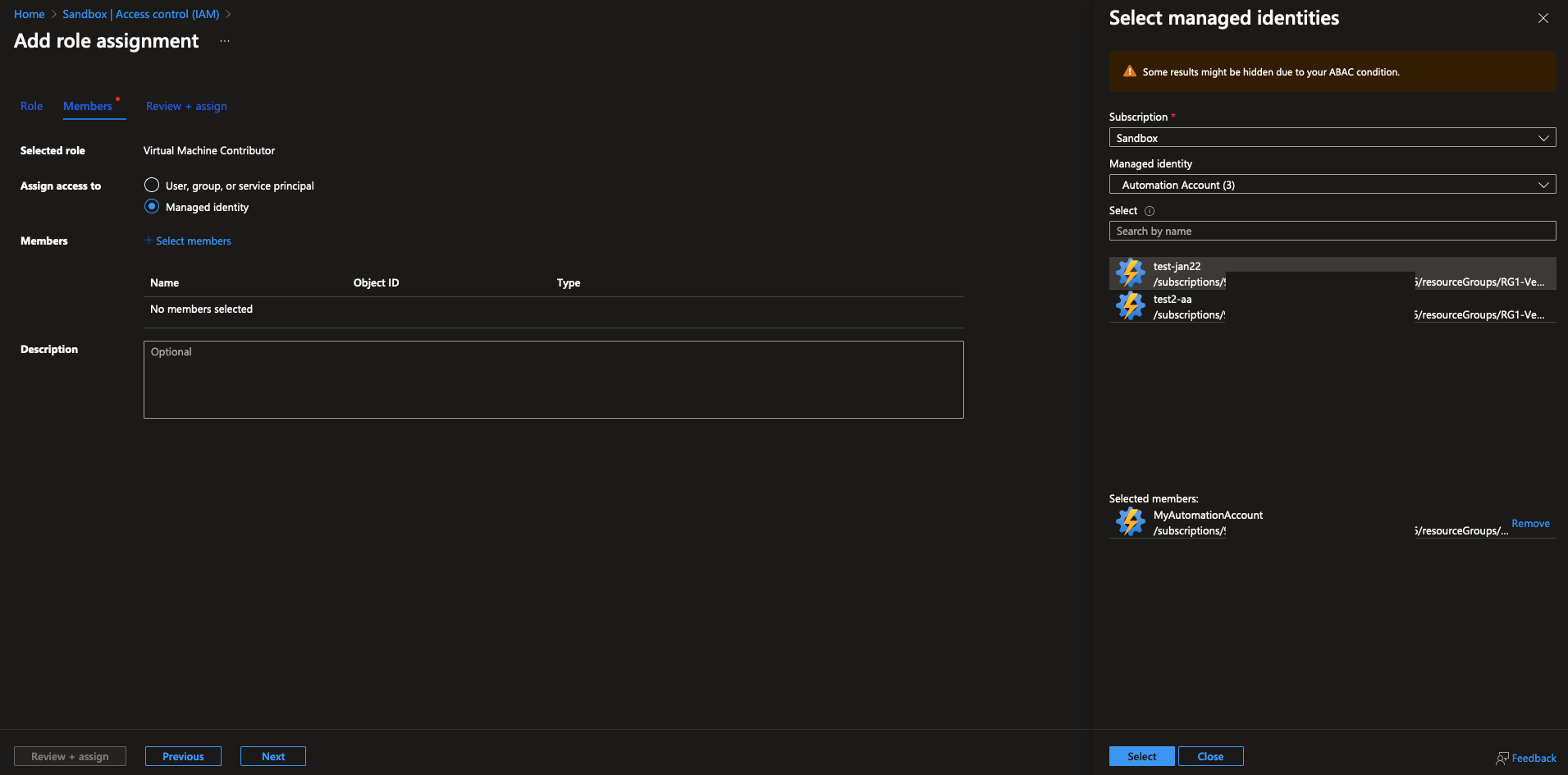Click the Type column header
Screen dimensions: 1568x775
(x=569, y=282)
